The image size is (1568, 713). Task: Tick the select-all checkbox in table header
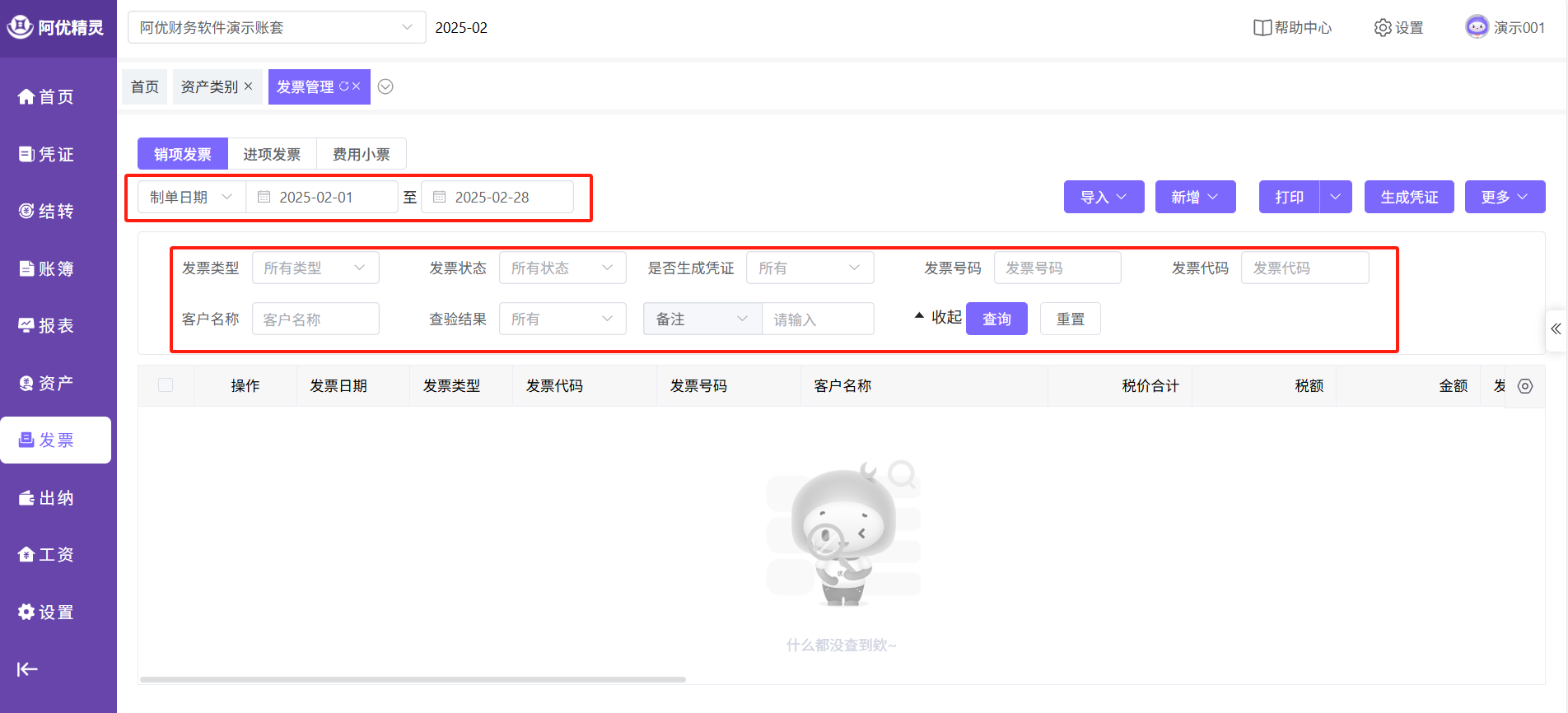tap(166, 385)
